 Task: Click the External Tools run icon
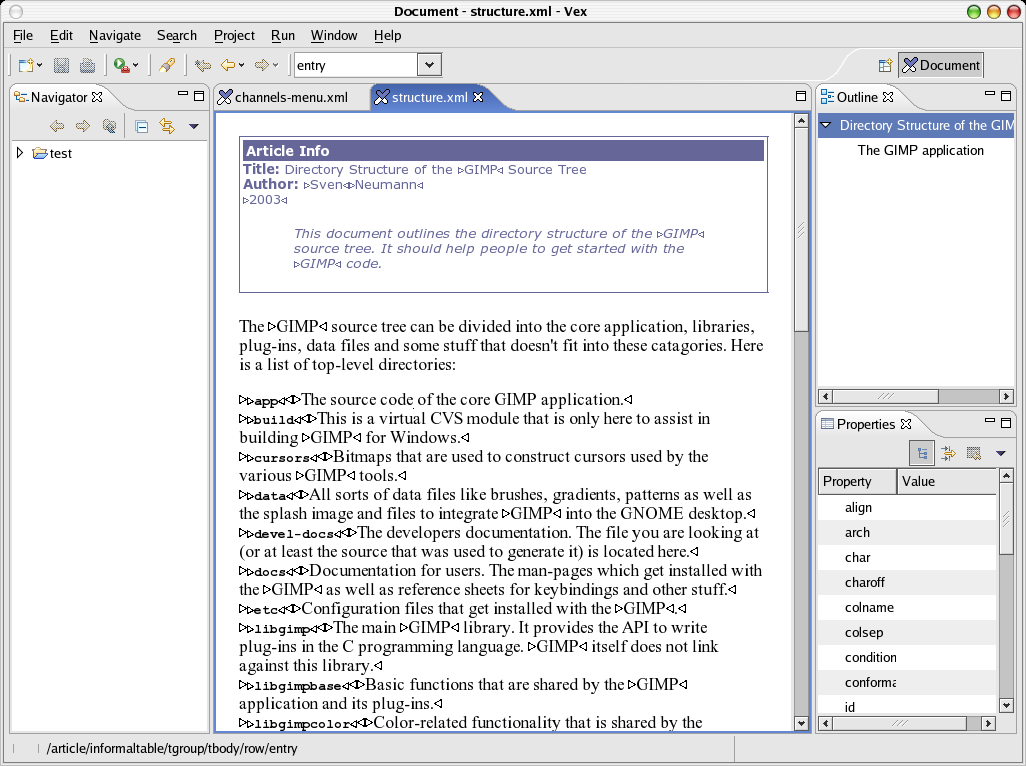[x=122, y=65]
